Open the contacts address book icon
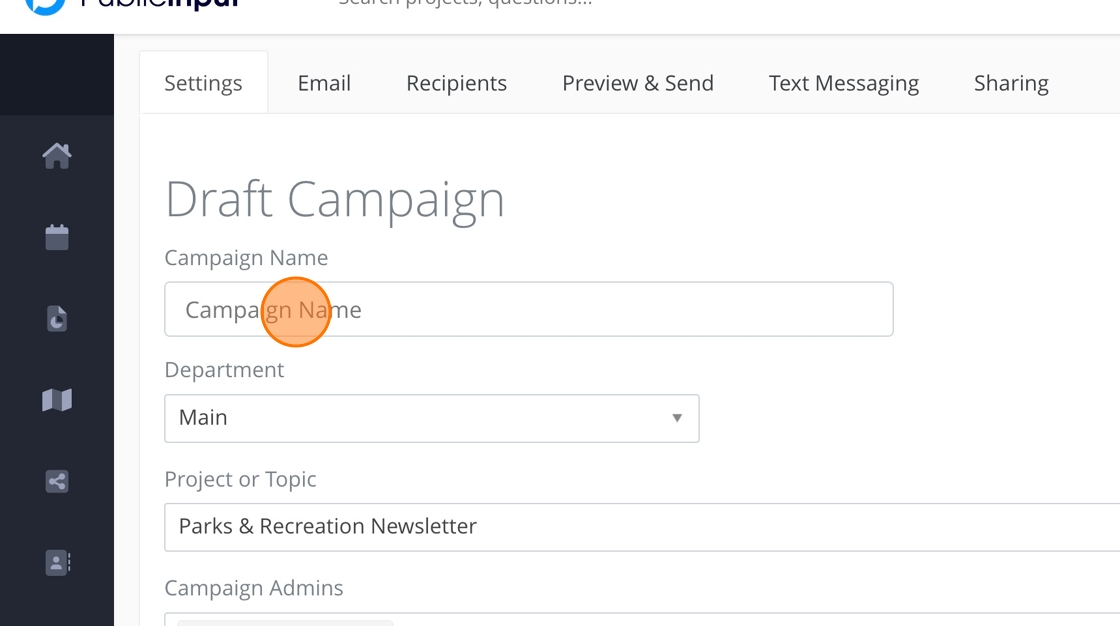This screenshot has width=1120, height=626. [57, 562]
